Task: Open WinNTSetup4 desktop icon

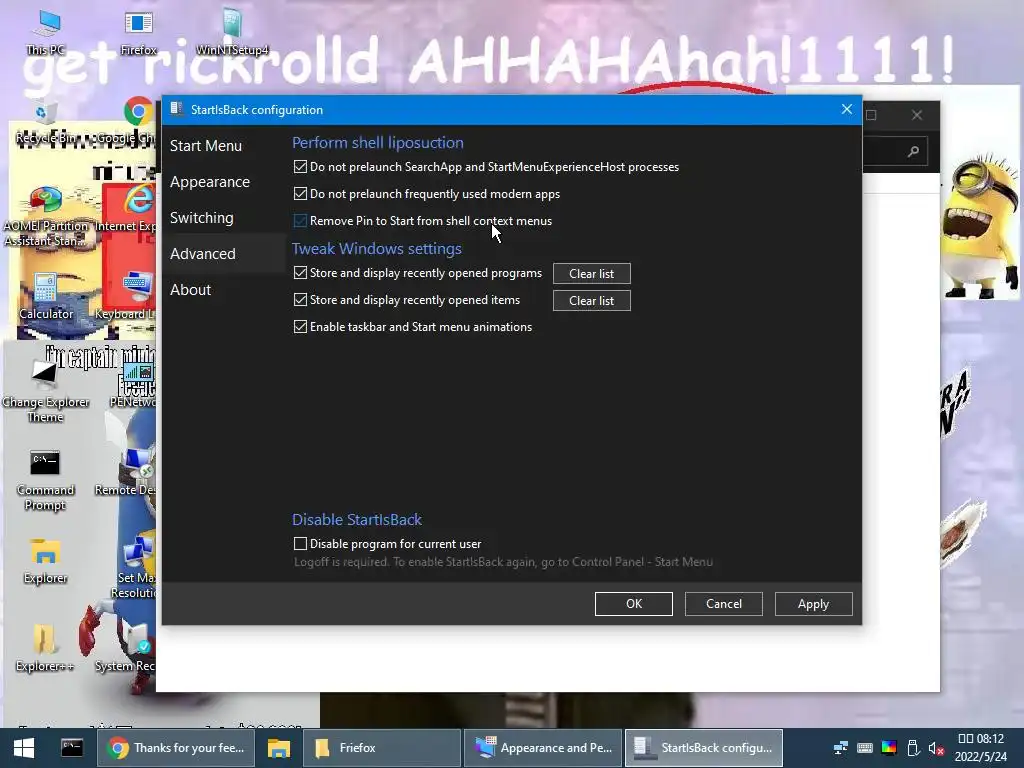Action: (x=232, y=31)
